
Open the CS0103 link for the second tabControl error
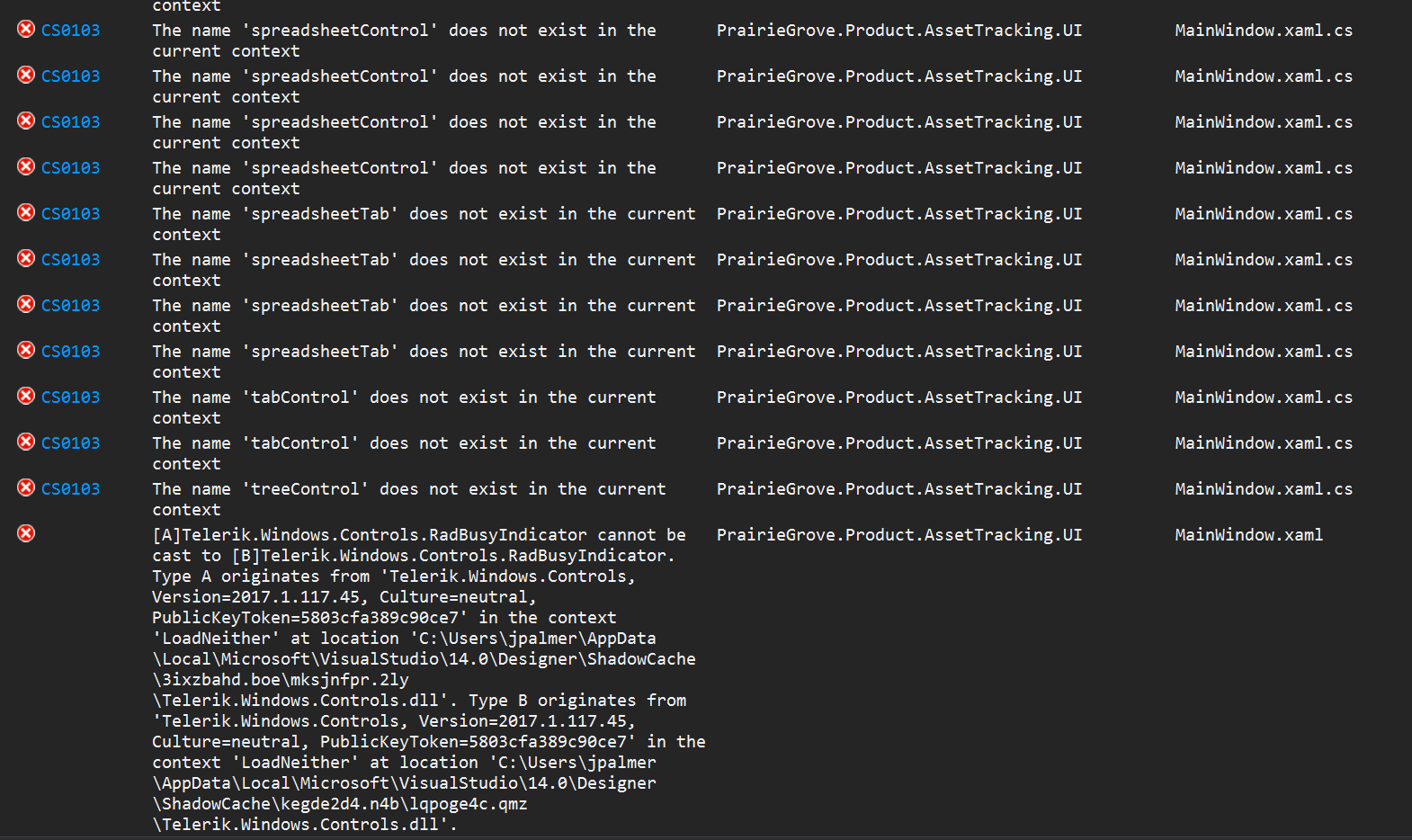[70, 443]
